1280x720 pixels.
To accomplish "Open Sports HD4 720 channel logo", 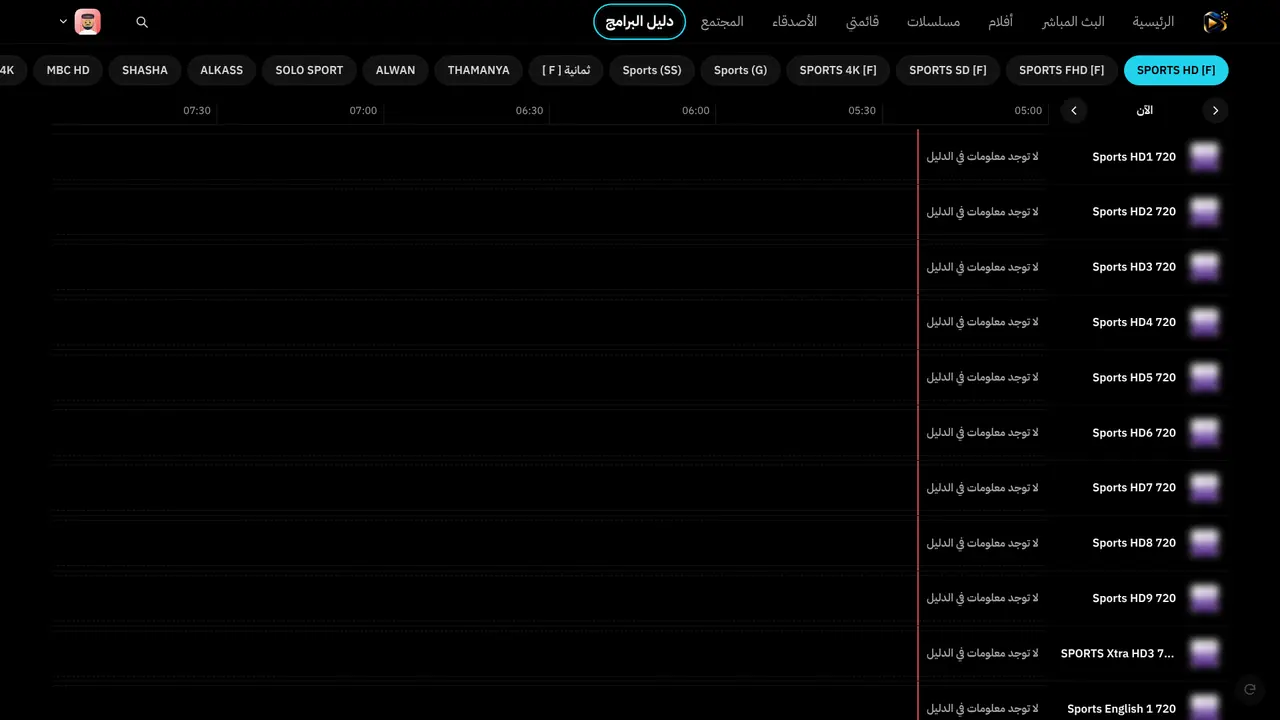I will click(1204, 322).
